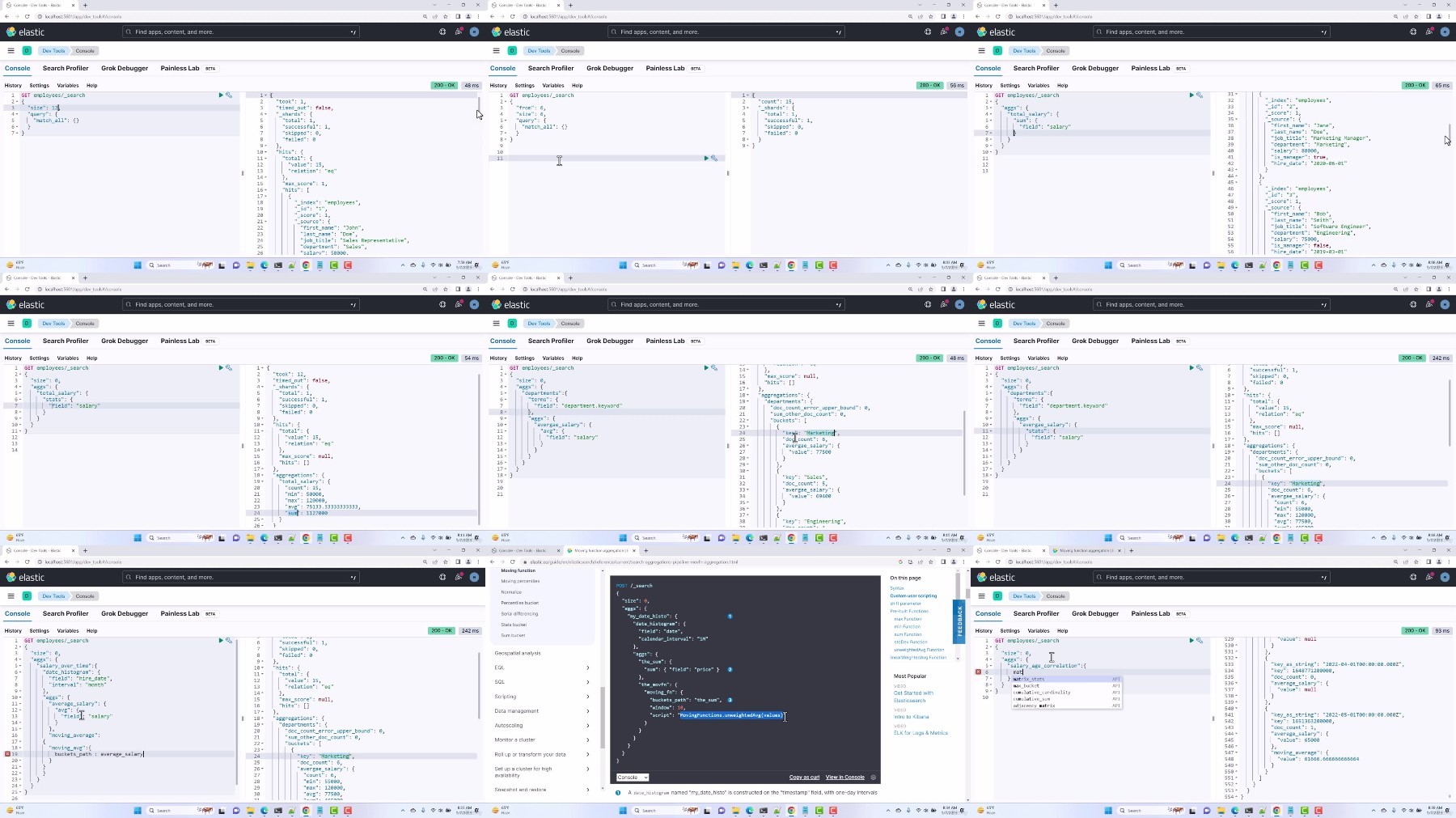Click Dev Tools breadcrumb in 65 ms window
This screenshot has height=818, width=1456.
(1024, 51)
